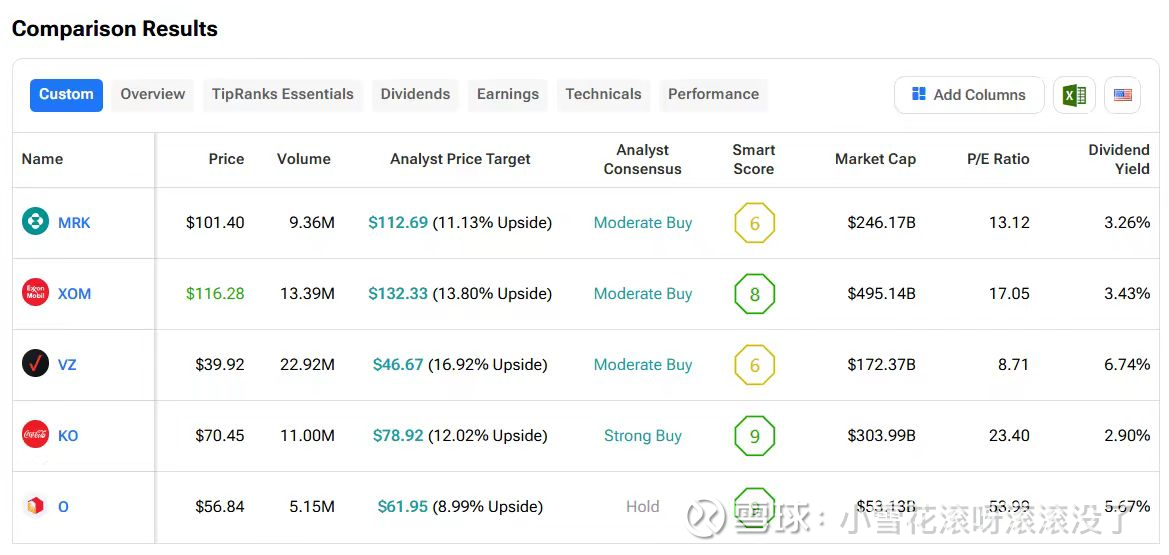Click the Realty Income O logo
Screen dimensions: 1169x555
click(35, 506)
